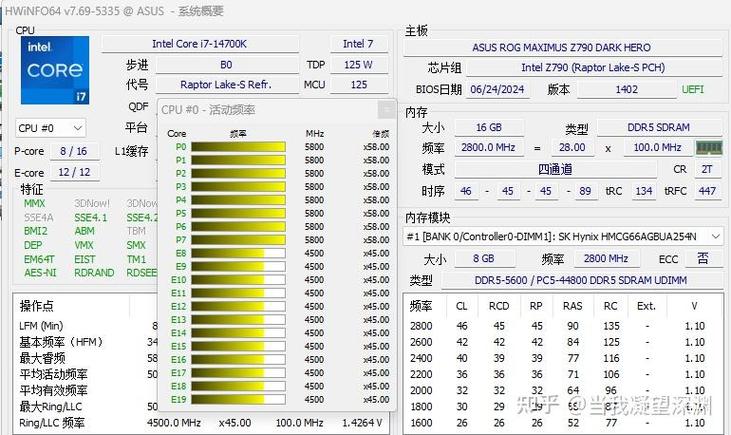Click the P3 core label
The width and height of the screenshot is (731, 435).
coord(181,186)
